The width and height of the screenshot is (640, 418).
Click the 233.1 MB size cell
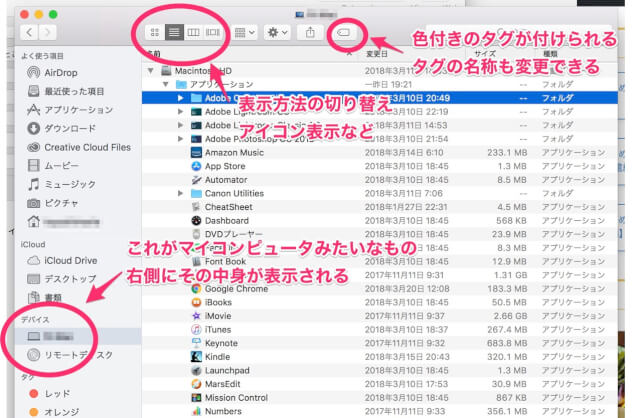(507, 153)
